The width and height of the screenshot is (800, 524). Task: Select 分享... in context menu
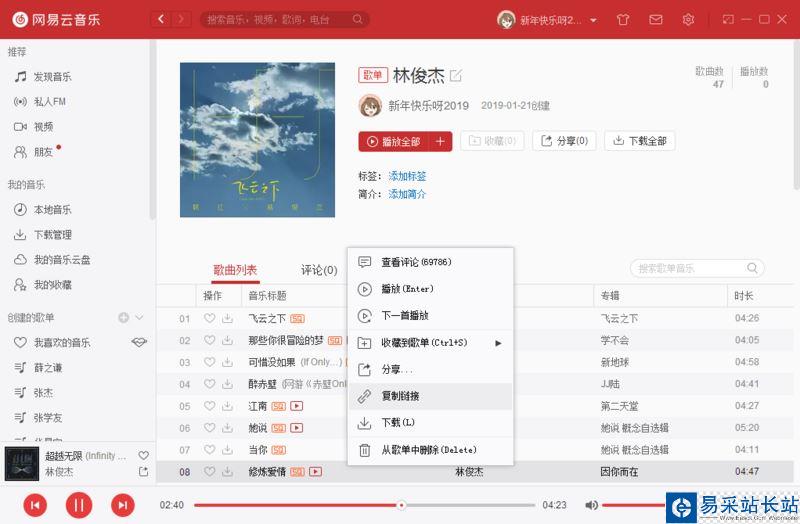[x=430, y=369]
